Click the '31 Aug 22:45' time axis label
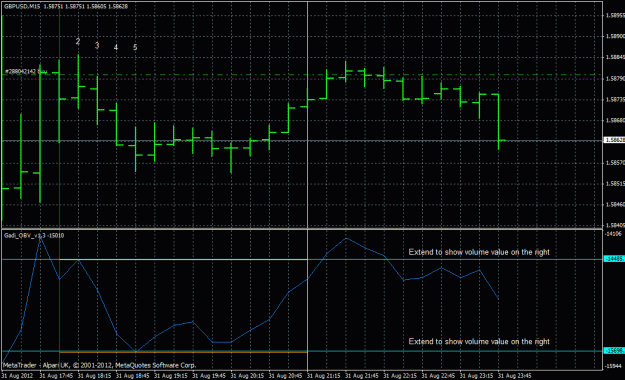This screenshot has width=625, height=380. [439, 376]
